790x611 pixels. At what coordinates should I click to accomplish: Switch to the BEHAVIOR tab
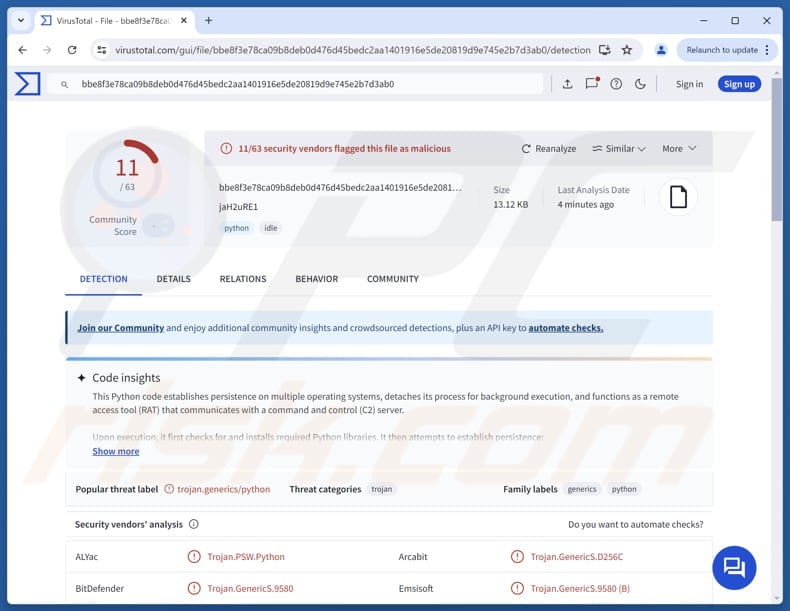tap(317, 279)
